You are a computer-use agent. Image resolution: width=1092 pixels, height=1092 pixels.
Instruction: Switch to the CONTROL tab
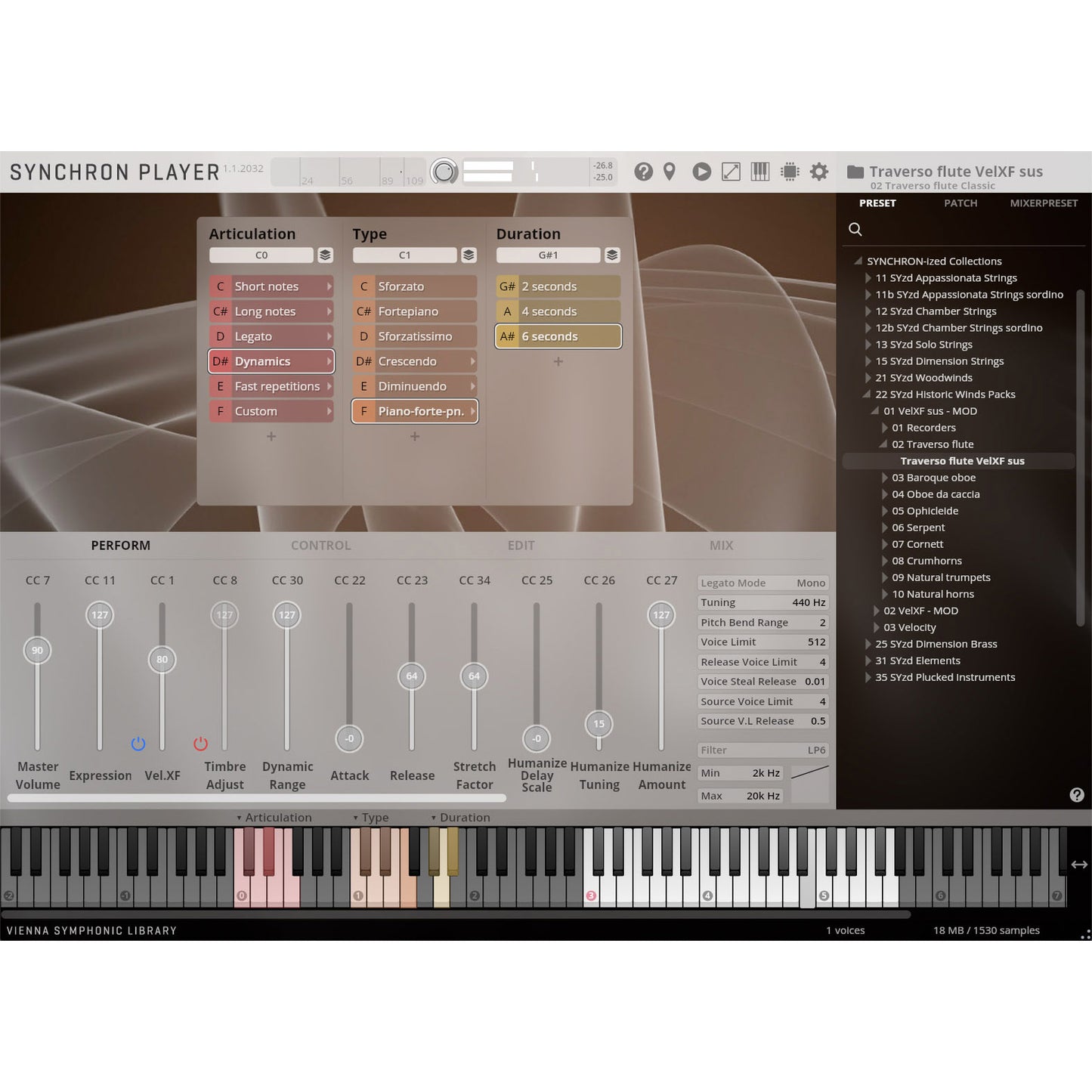coord(320,546)
